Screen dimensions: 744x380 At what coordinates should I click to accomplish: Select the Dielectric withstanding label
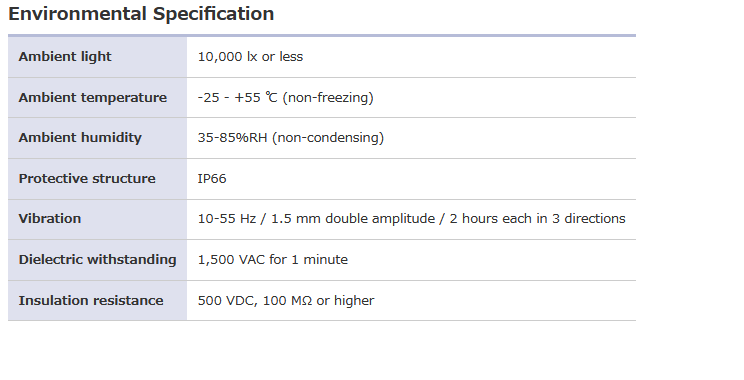tap(97, 260)
